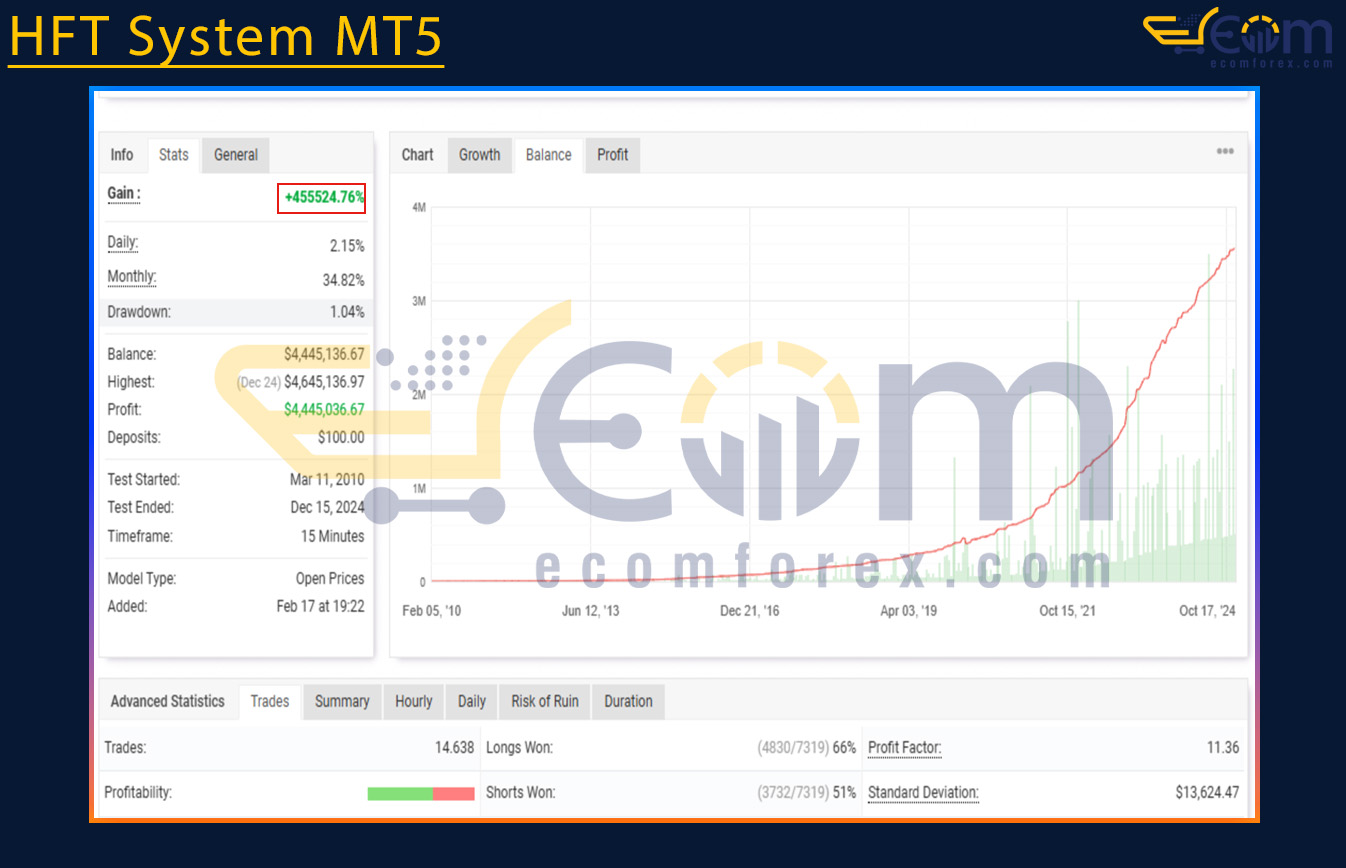Click the Profit value $4,445,036.67
Viewport: 1346px width, 868px height.
(x=324, y=410)
